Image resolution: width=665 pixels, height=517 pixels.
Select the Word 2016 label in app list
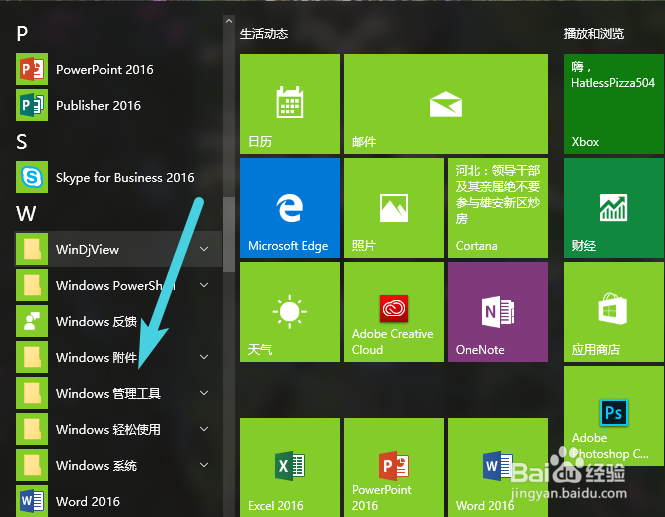click(x=88, y=502)
